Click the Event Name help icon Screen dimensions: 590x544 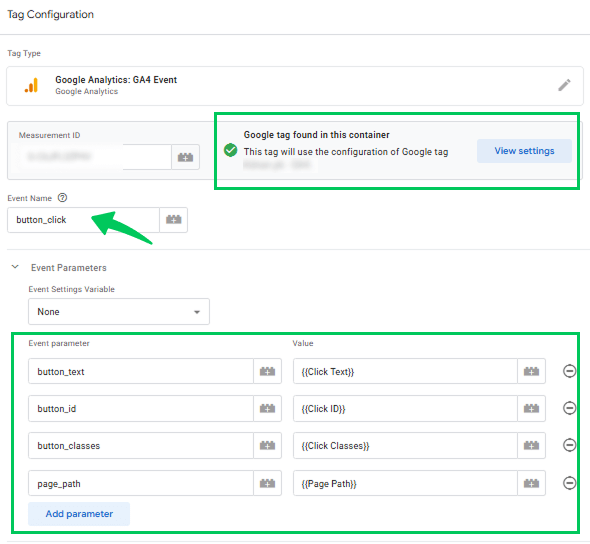62,198
